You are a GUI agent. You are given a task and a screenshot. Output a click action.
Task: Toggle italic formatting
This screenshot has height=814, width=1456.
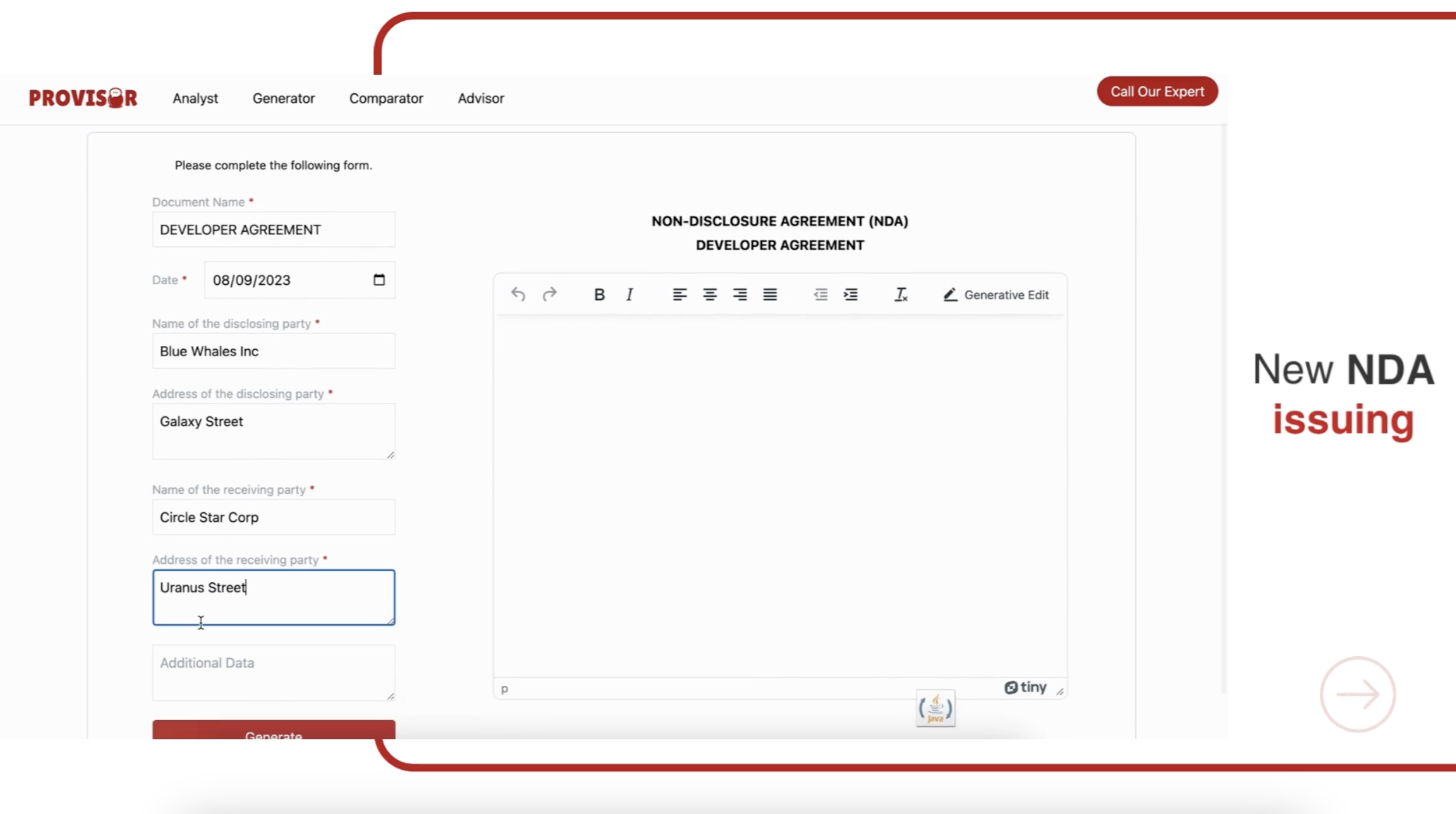(630, 295)
